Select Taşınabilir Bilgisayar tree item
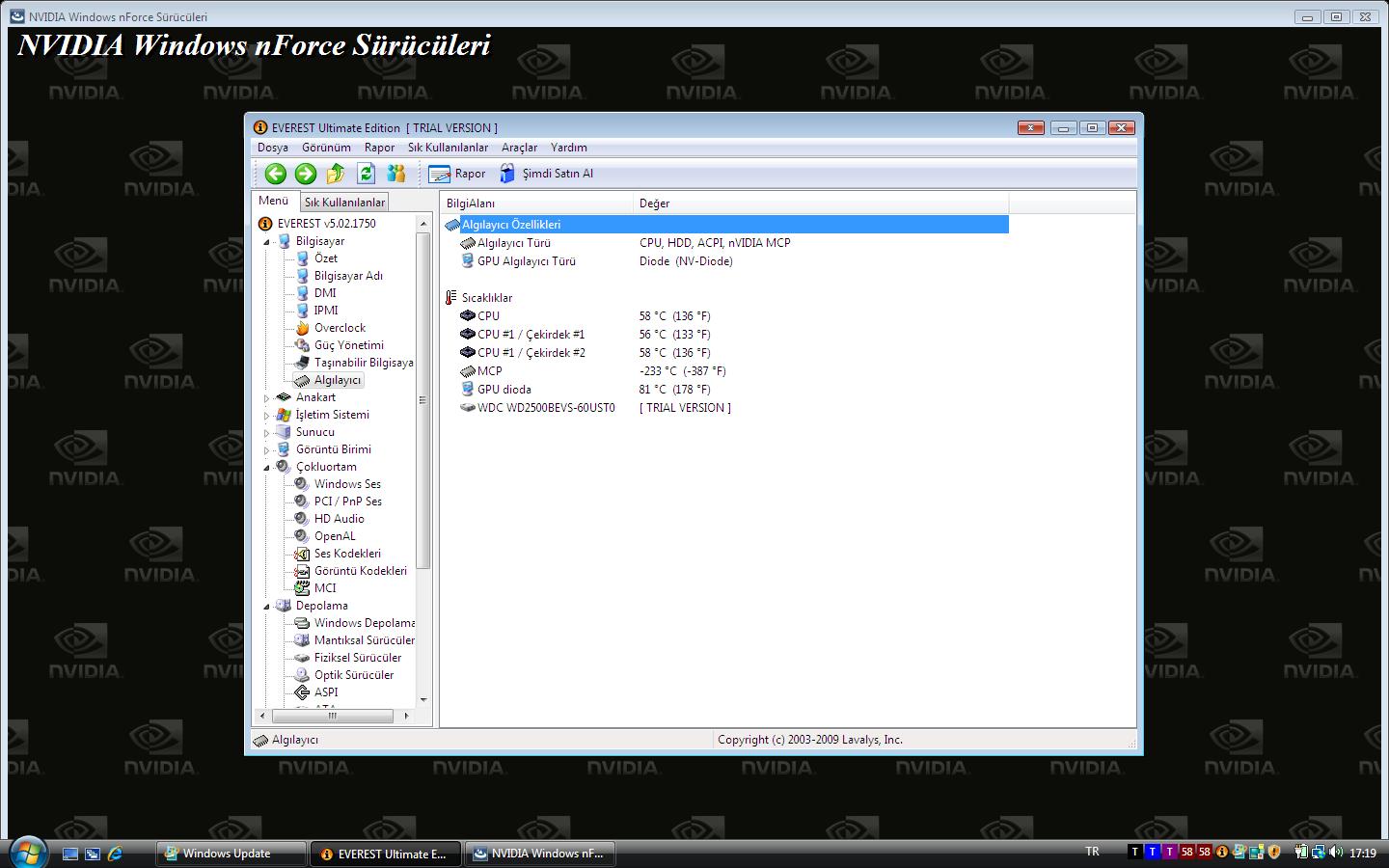 click(x=364, y=363)
